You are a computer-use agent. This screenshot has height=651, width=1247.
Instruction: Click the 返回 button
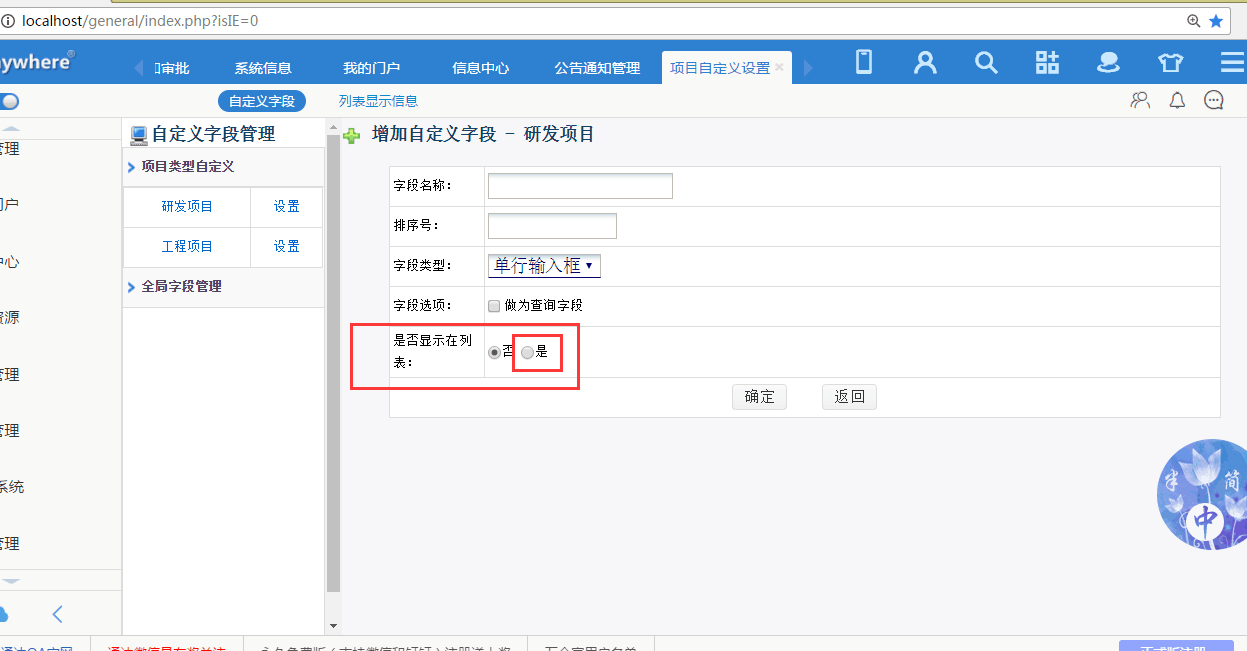[849, 397]
